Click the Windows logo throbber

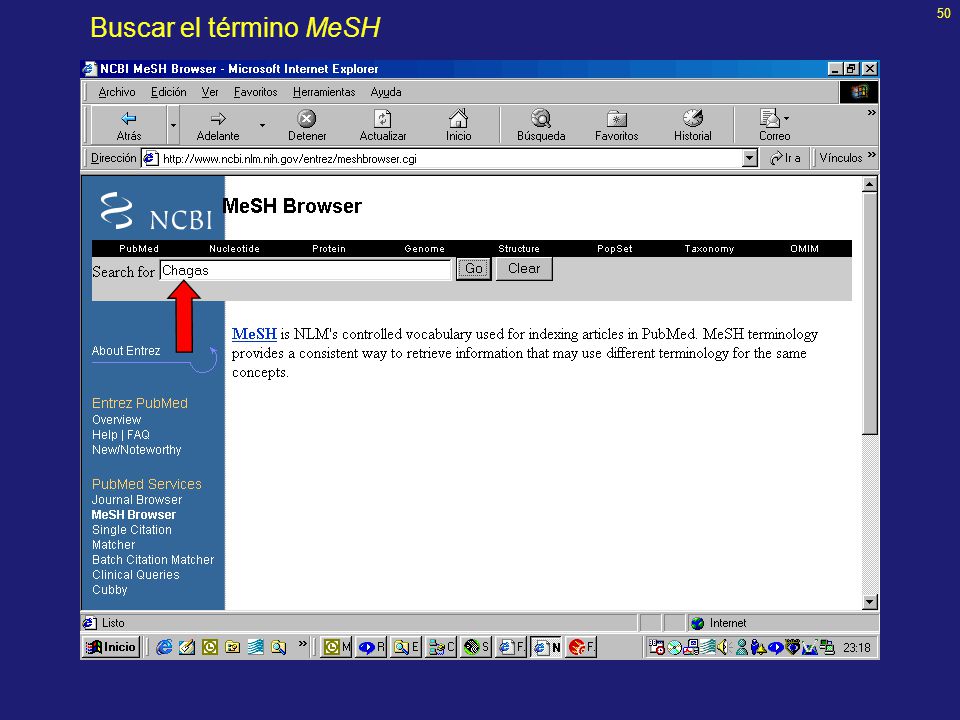click(x=859, y=92)
